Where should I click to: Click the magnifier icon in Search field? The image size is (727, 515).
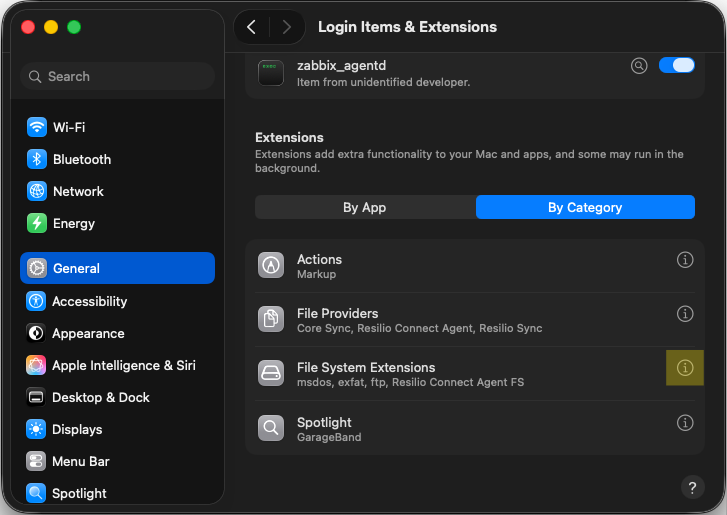pyautogui.click(x=35, y=76)
